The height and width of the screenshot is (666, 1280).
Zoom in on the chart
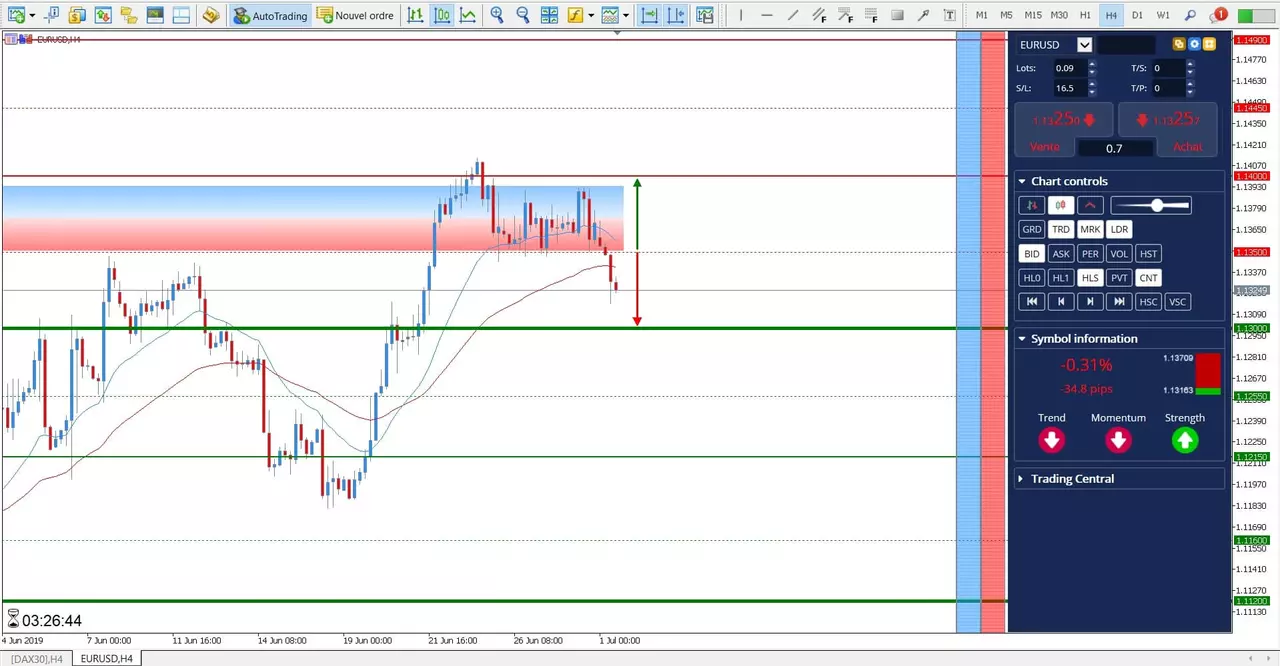point(497,15)
